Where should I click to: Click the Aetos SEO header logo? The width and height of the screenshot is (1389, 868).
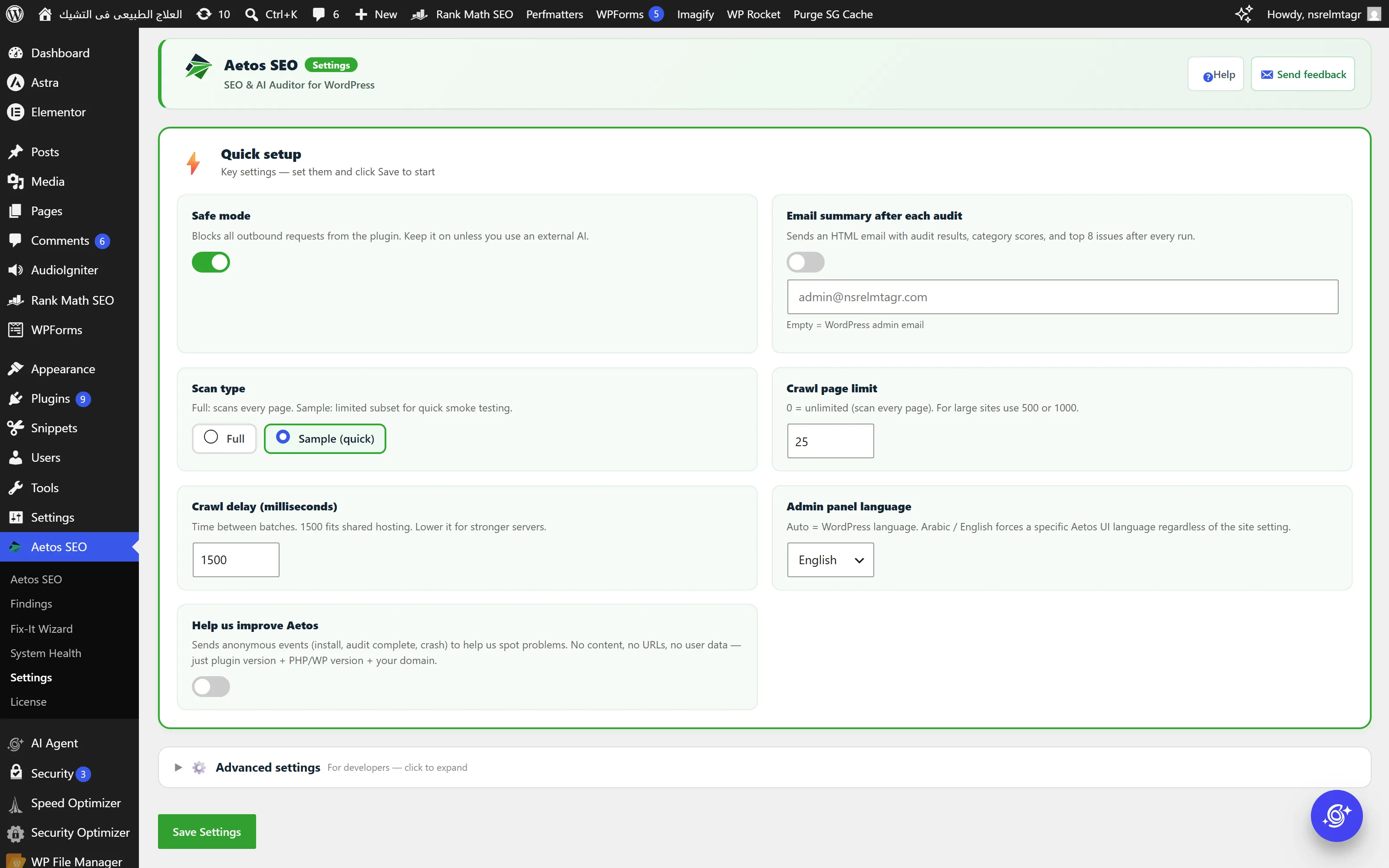199,66
